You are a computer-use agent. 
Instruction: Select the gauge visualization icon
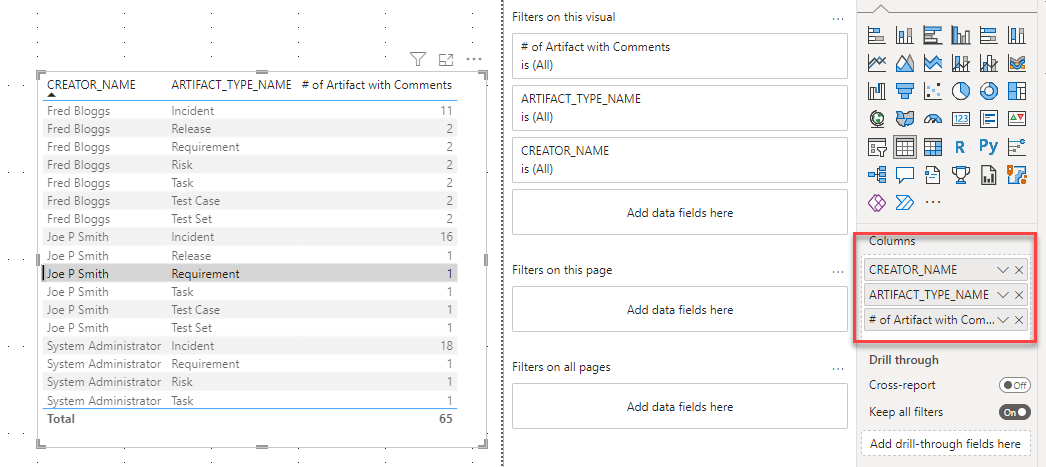[x=933, y=119]
